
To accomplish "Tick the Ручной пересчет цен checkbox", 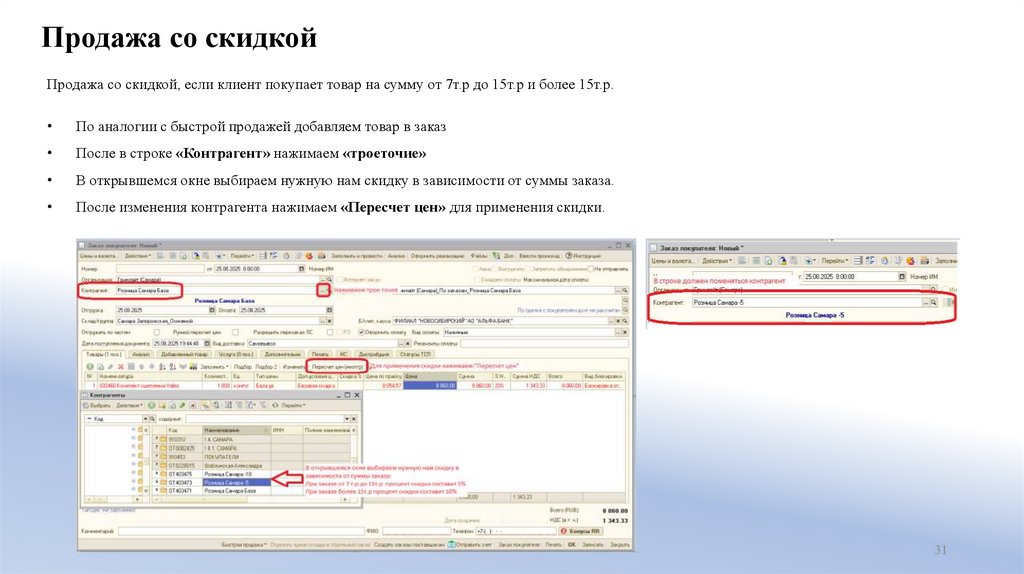I will pos(235,332).
